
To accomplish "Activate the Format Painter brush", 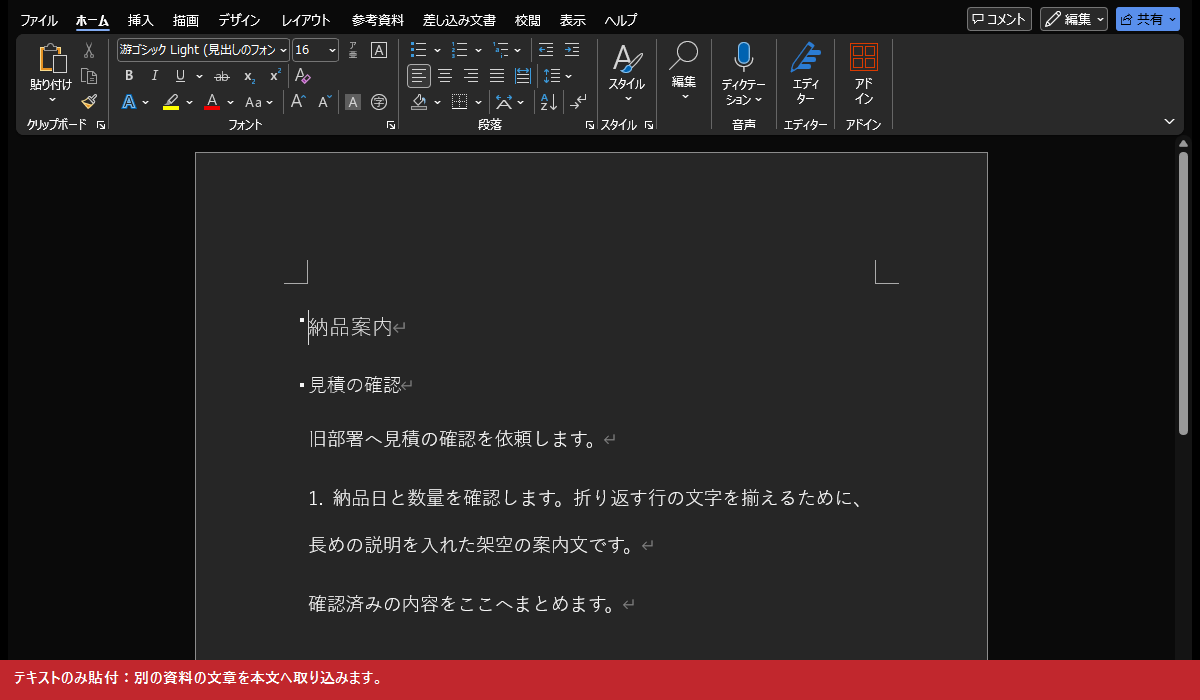I will pyautogui.click(x=89, y=101).
